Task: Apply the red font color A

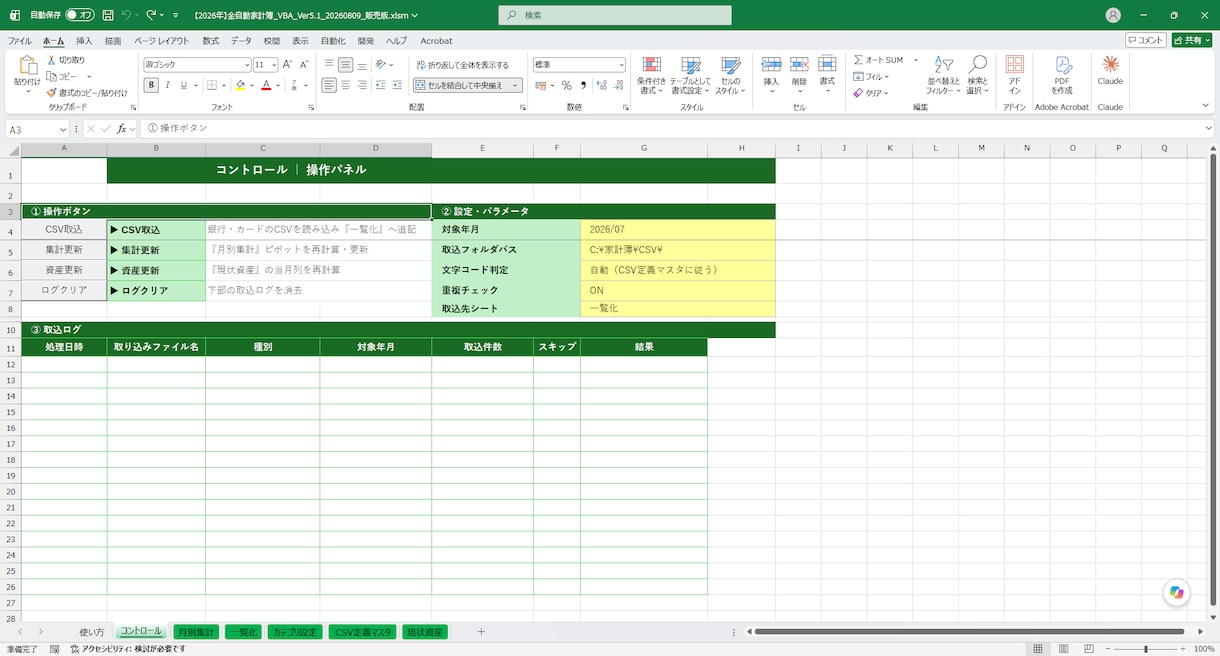Action: pos(266,85)
